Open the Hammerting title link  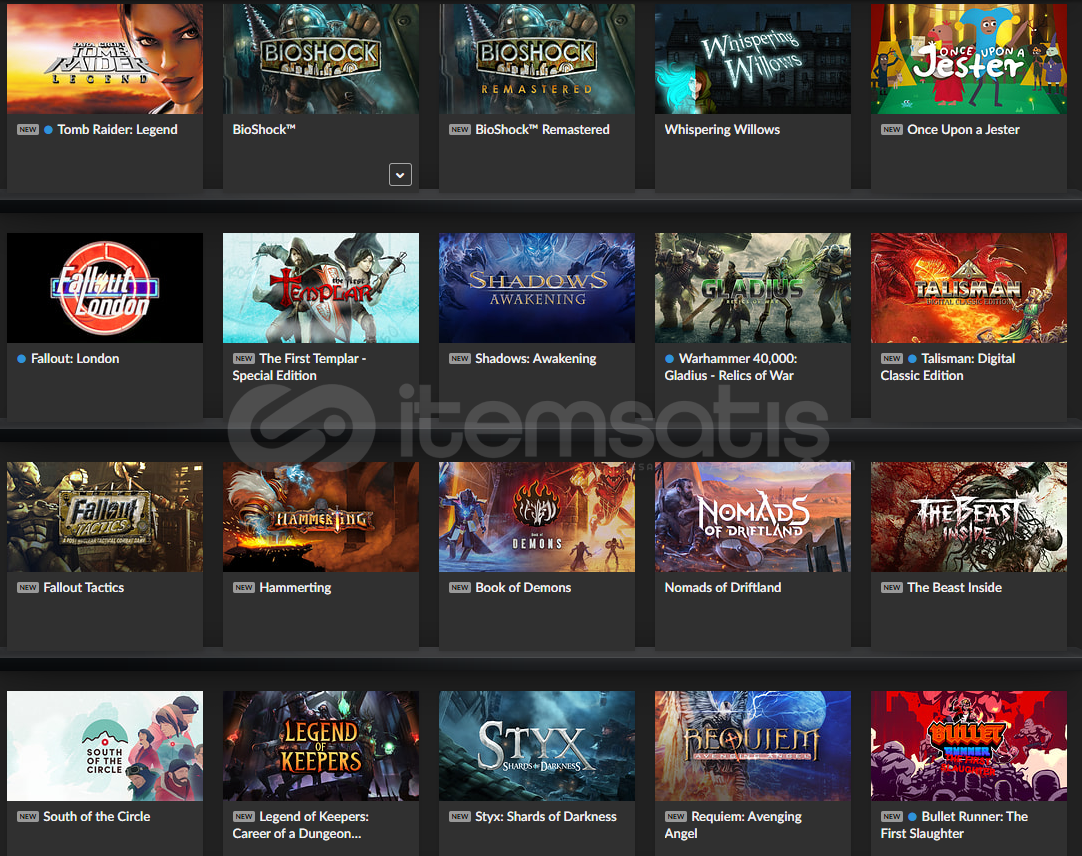point(295,588)
